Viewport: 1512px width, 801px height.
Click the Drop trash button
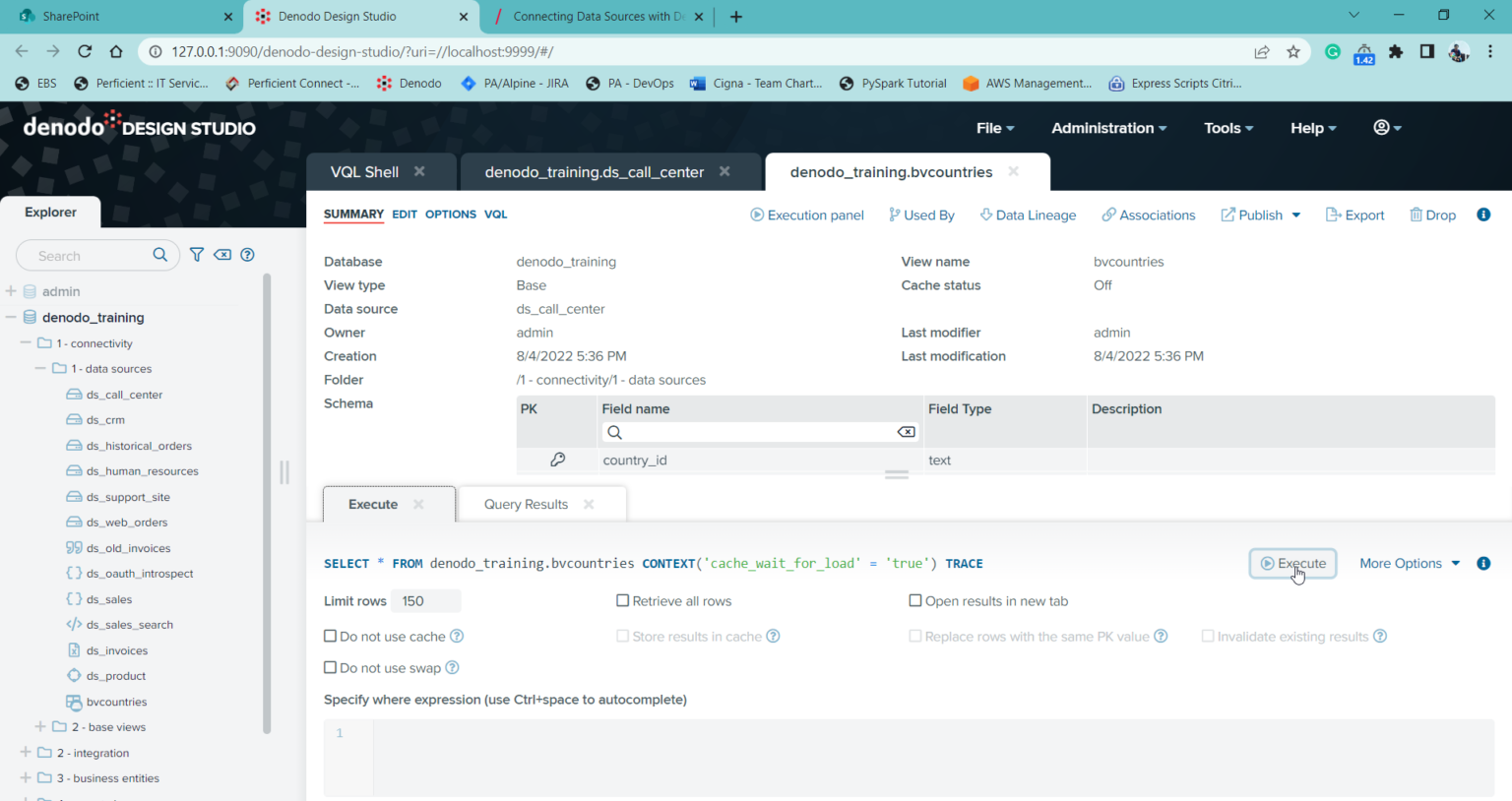click(1432, 215)
